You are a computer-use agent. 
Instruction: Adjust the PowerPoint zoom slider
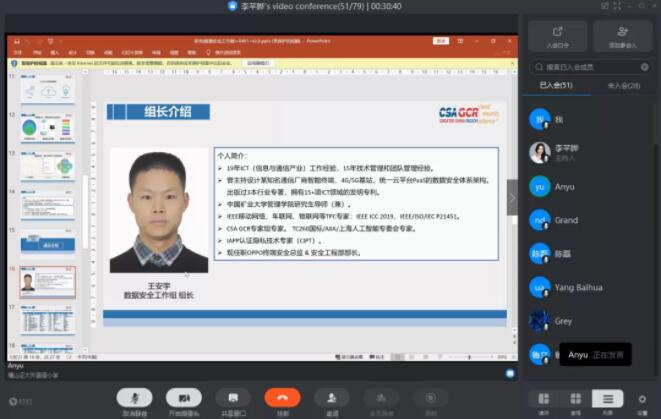pyautogui.click(x=470, y=357)
